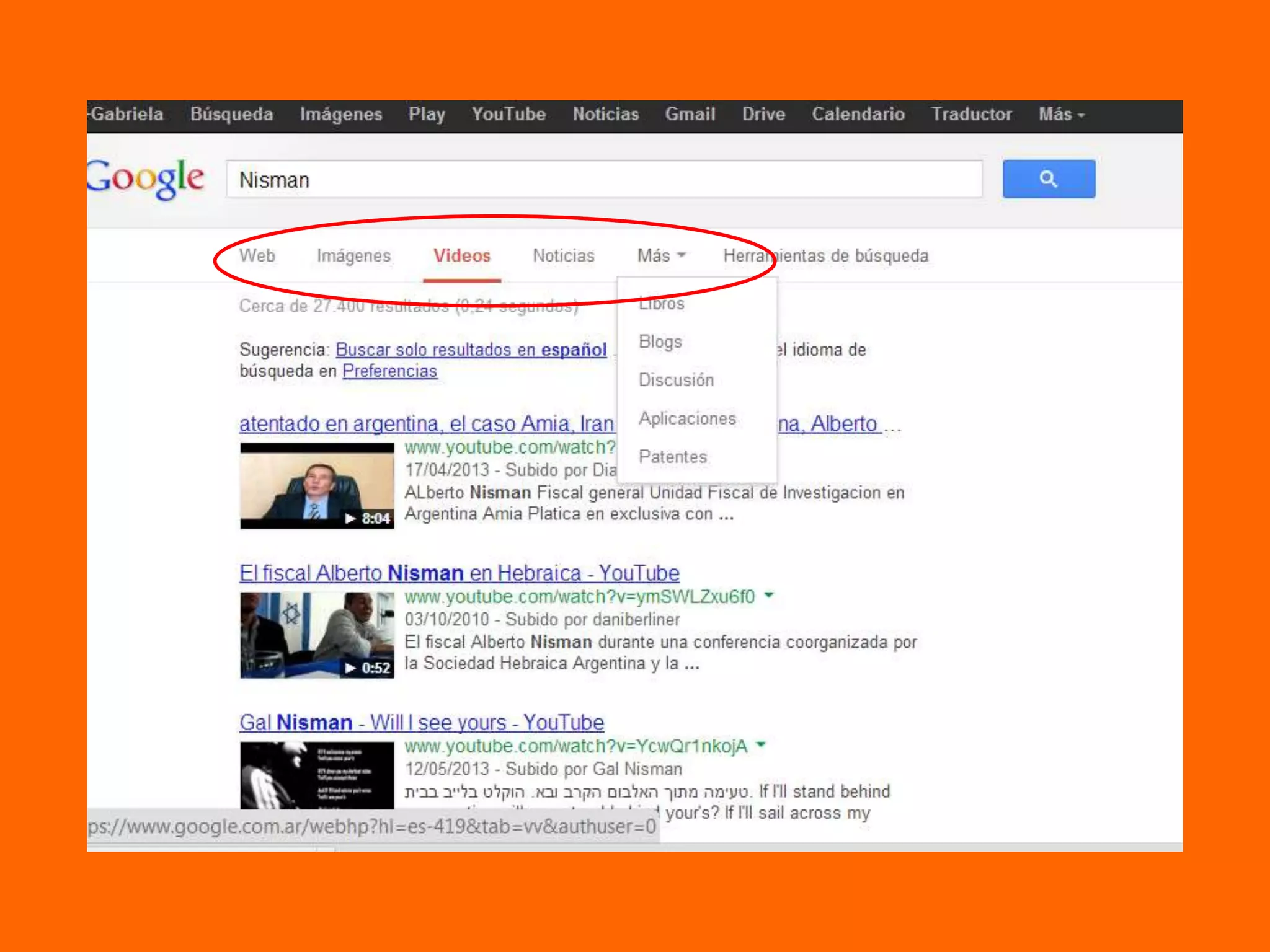Click Herramientas de búsqueda
Screen dimensions: 1270x952
click(x=825, y=255)
